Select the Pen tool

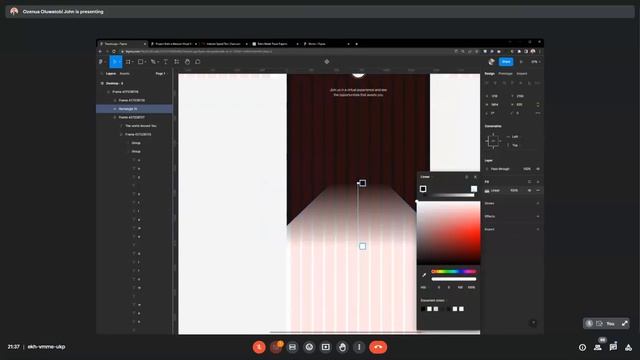pyautogui.click(x=154, y=62)
